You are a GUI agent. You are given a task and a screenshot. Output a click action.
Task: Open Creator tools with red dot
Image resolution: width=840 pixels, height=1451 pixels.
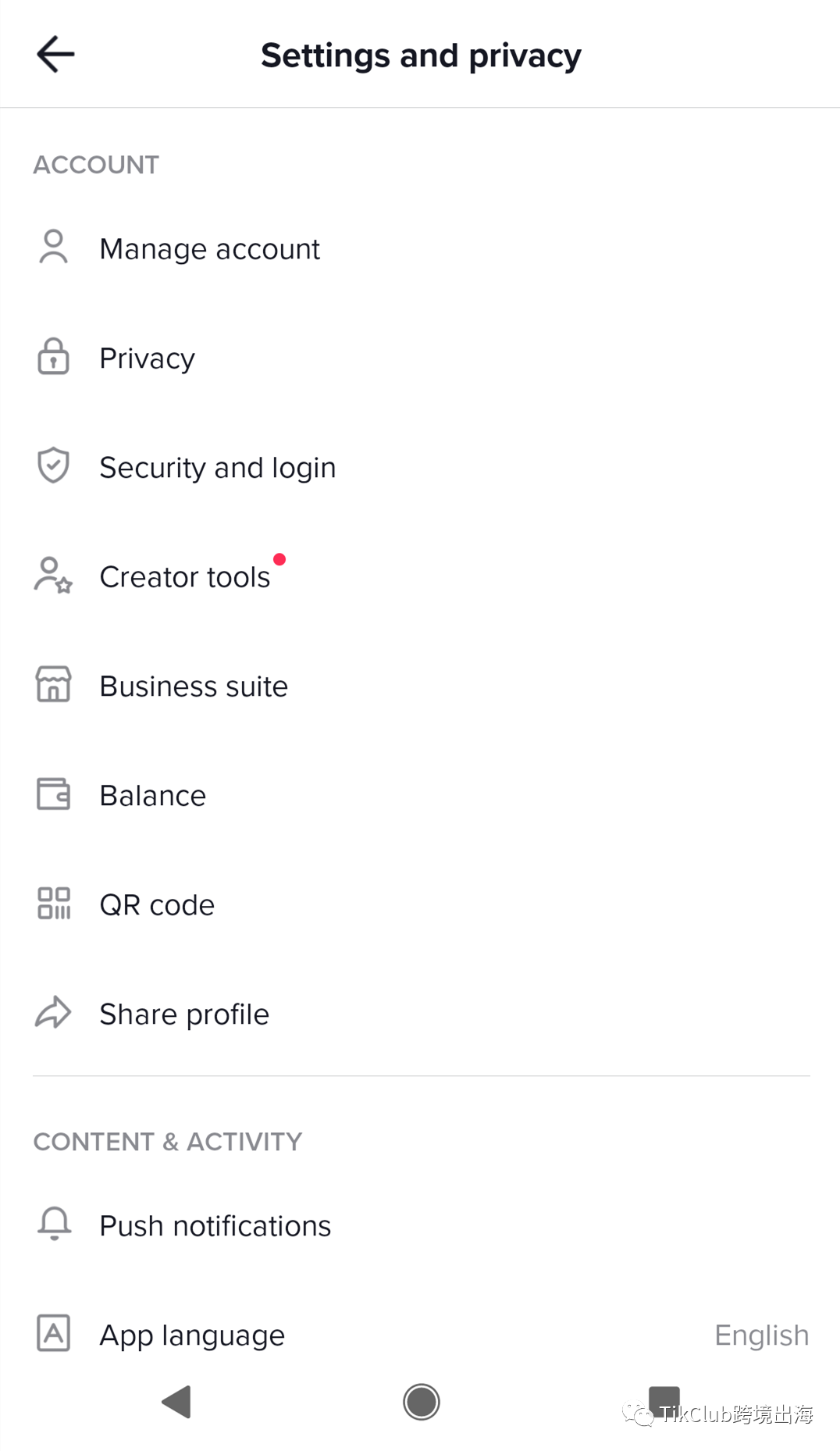[420, 576]
